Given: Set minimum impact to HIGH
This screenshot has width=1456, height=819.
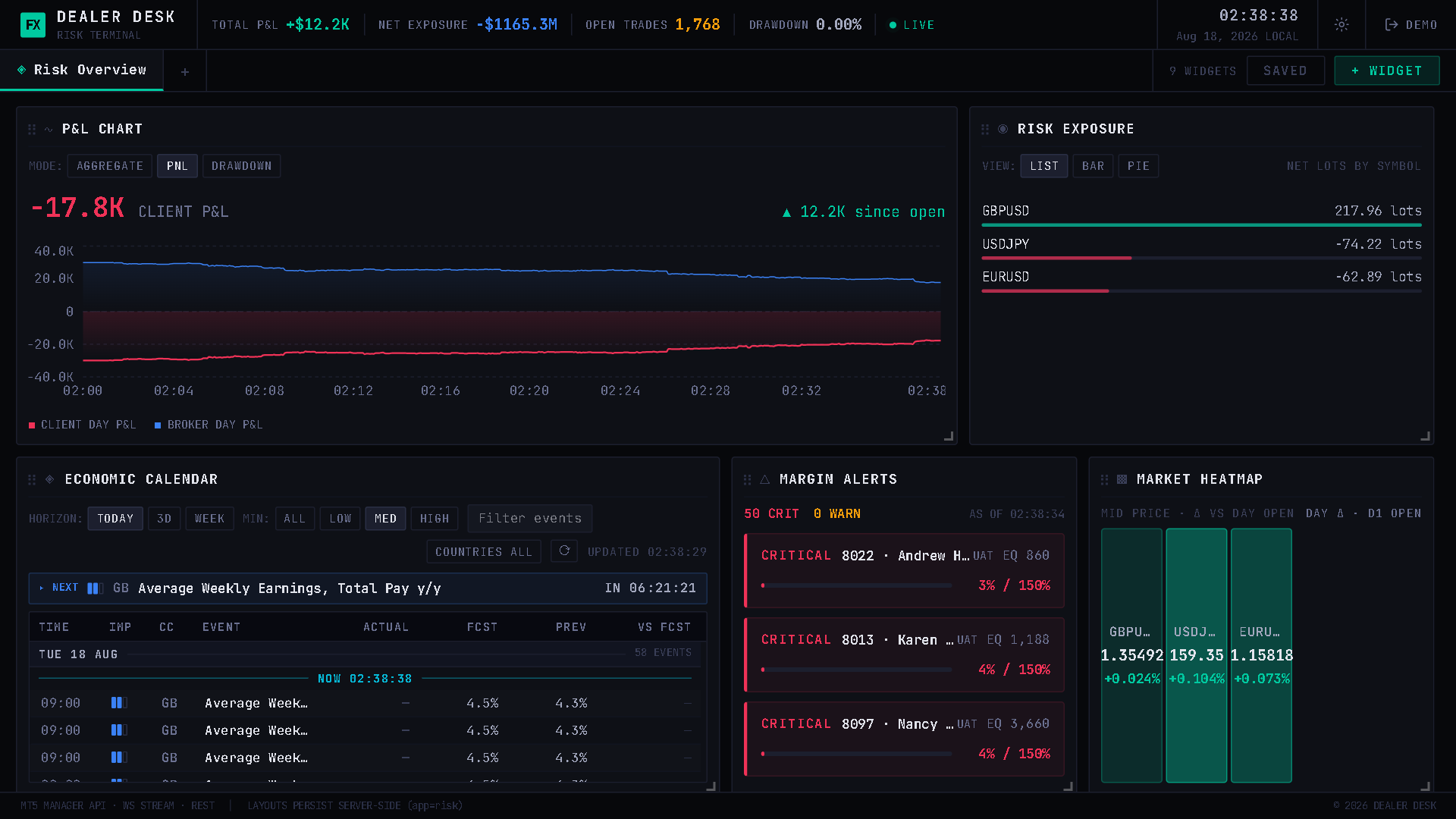Looking at the screenshot, I should pyautogui.click(x=435, y=519).
